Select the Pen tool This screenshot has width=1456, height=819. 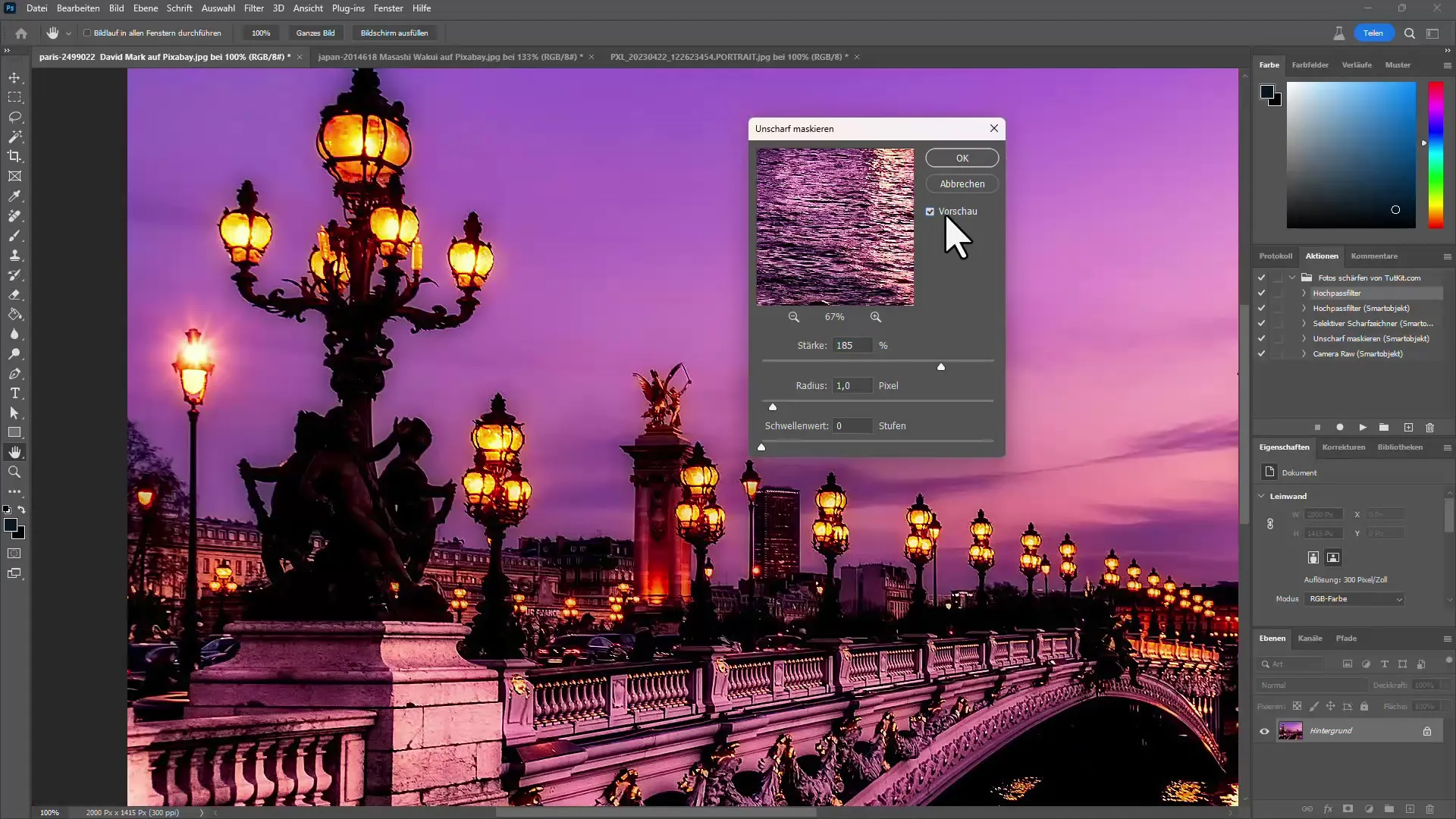[x=14, y=374]
